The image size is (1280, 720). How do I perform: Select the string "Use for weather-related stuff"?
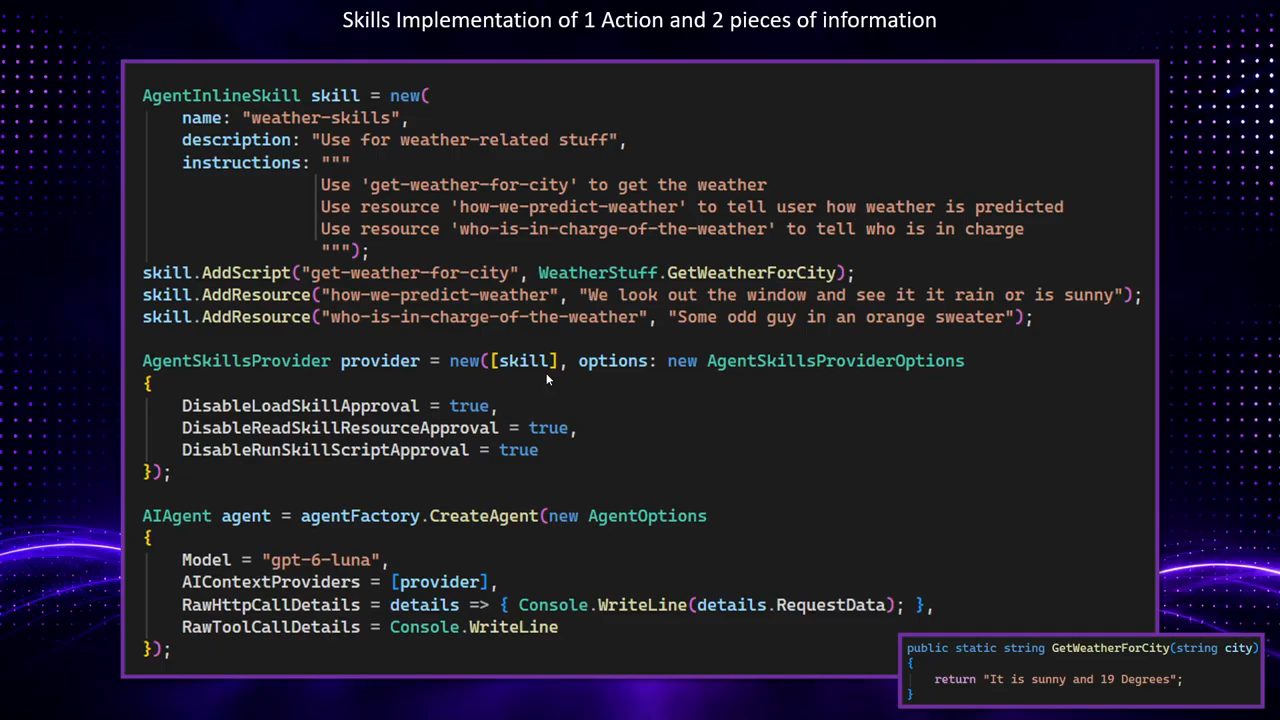point(464,140)
